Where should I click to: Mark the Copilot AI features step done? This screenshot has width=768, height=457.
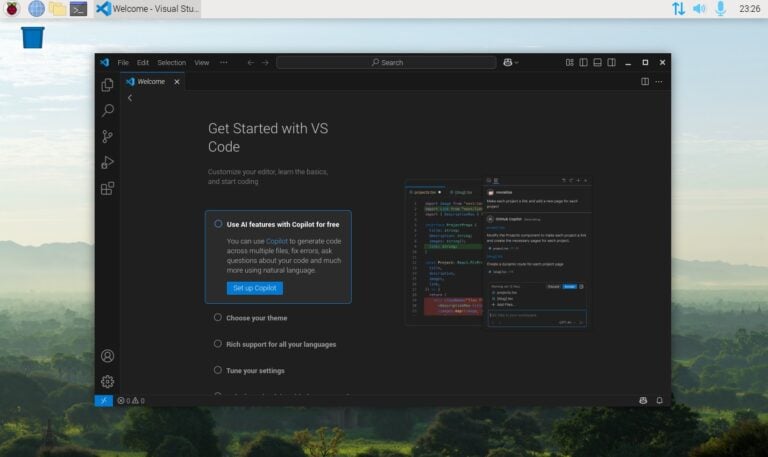[x=218, y=224]
